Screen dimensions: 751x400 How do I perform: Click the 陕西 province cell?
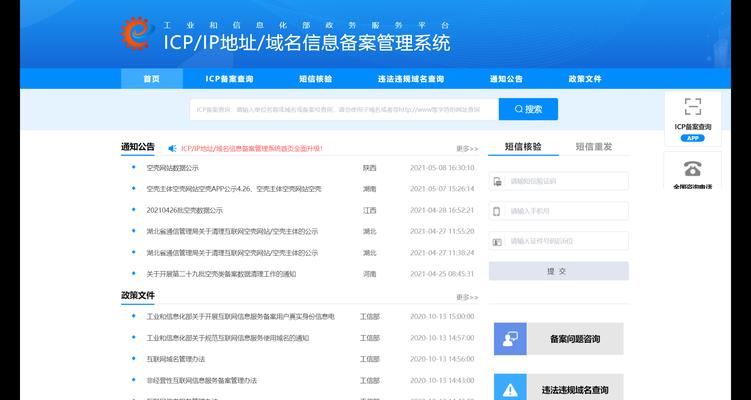click(369, 168)
